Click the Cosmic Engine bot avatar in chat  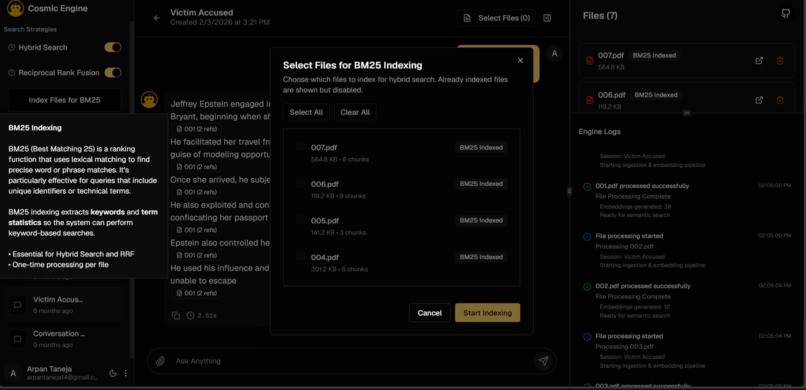tap(149, 100)
